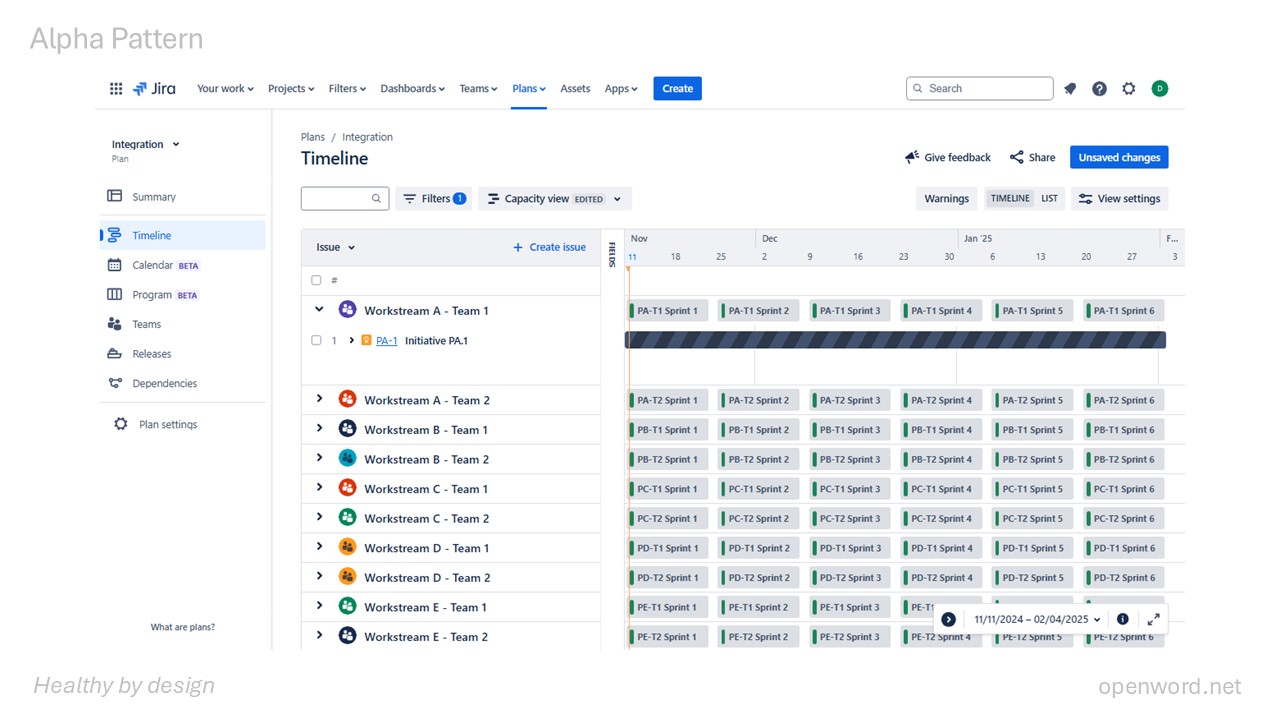This screenshot has width=1280, height=720.
Task: Click in the issue search box beside Filters
Action: [x=344, y=198]
